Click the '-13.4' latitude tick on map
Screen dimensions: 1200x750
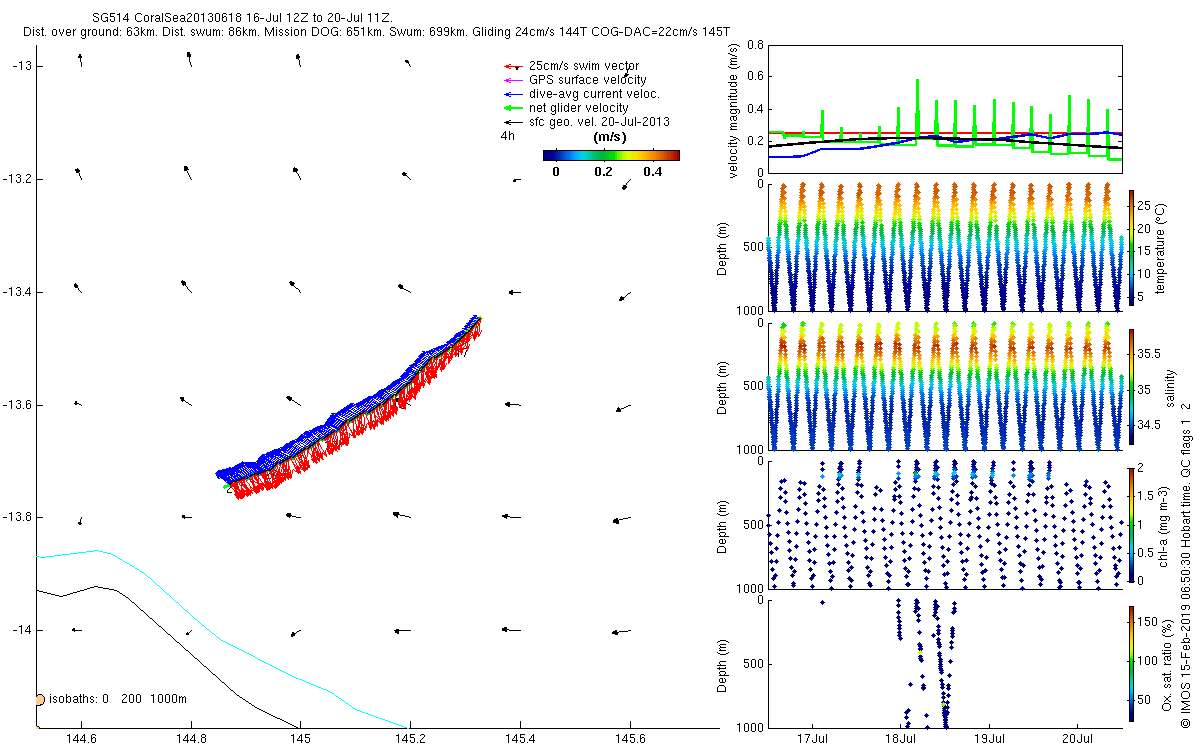(x=18, y=292)
